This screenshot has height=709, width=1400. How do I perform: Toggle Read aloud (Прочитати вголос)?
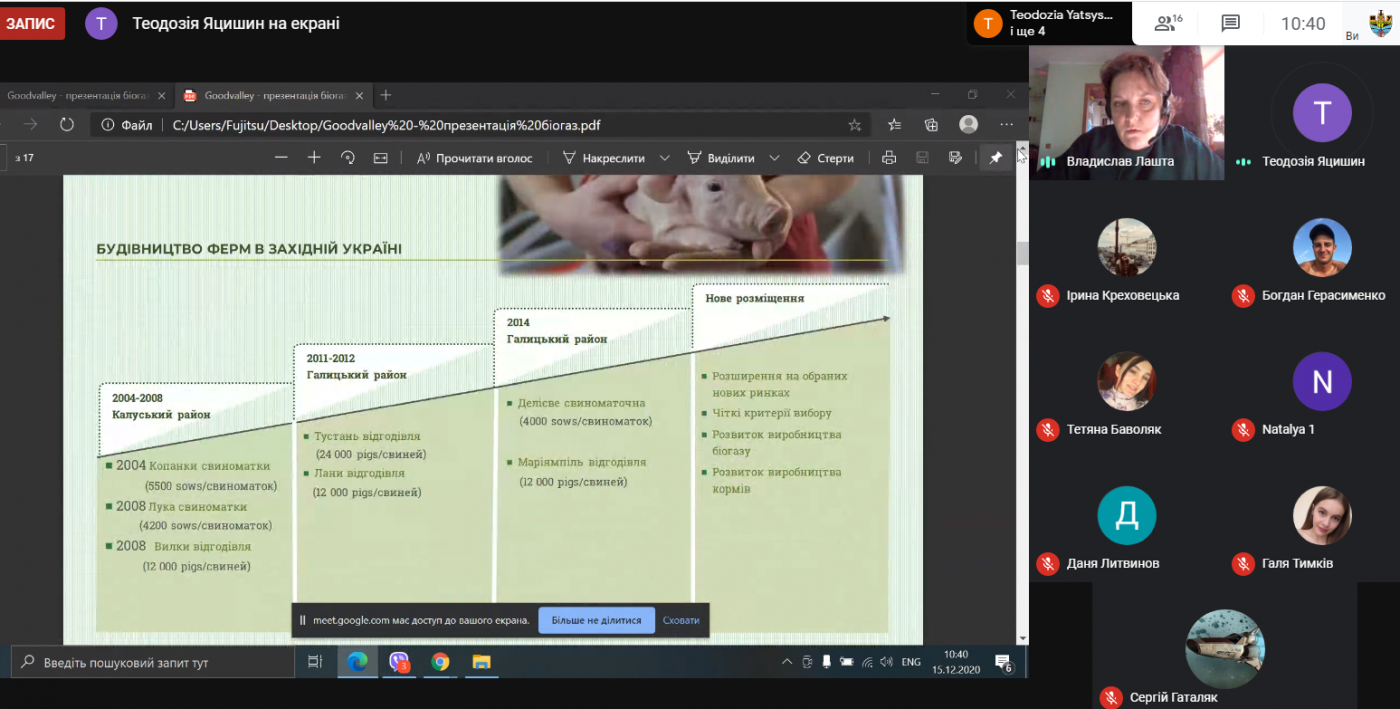tap(475, 158)
